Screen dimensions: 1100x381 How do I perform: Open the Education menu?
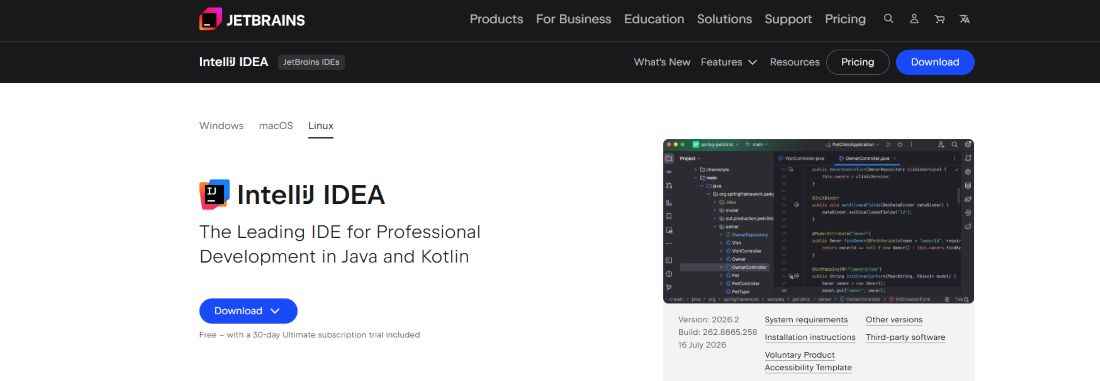[654, 19]
